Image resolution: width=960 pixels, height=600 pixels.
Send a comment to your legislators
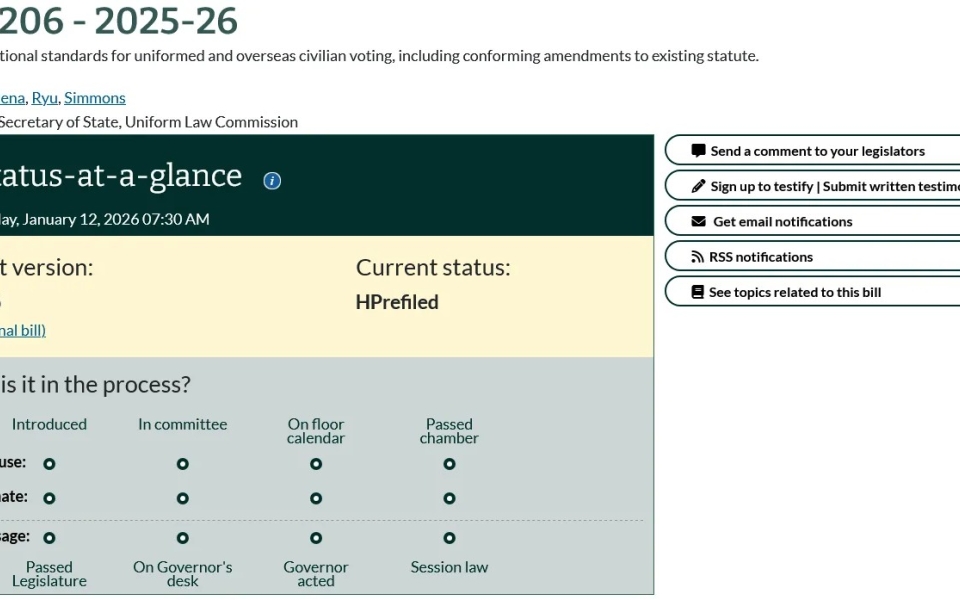817,151
